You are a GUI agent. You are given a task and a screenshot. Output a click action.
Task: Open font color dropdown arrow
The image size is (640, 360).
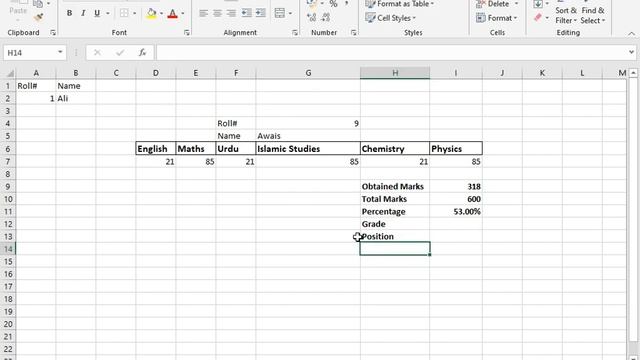click(182, 13)
